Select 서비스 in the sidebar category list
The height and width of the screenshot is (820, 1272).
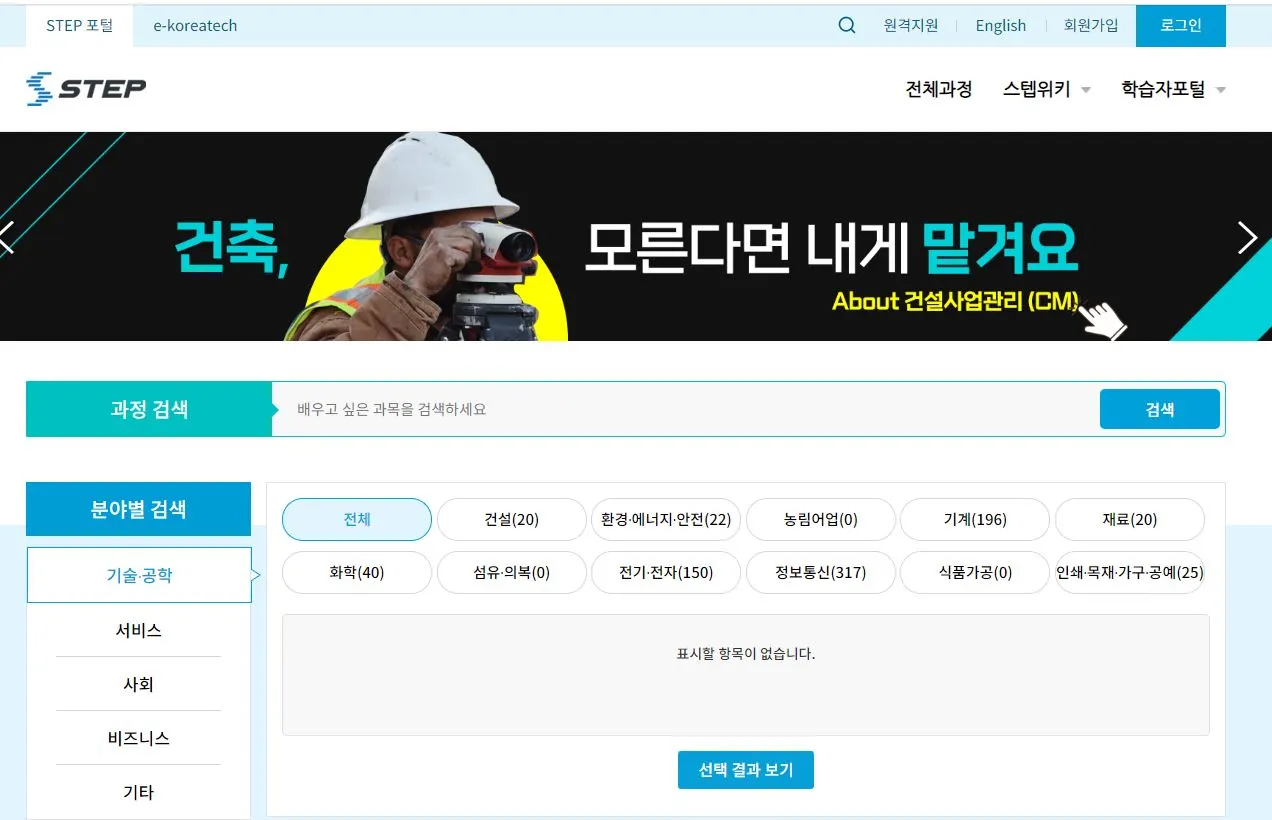click(138, 629)
